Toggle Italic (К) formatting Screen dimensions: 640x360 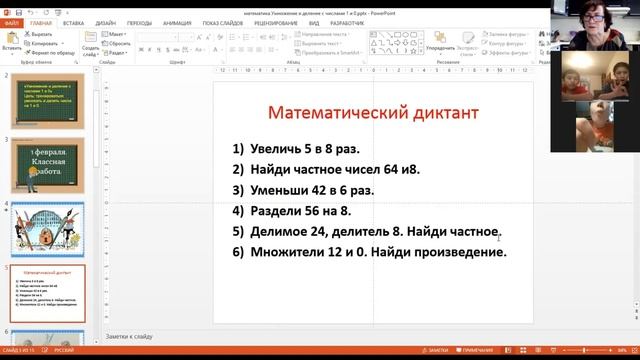[150, 50]
